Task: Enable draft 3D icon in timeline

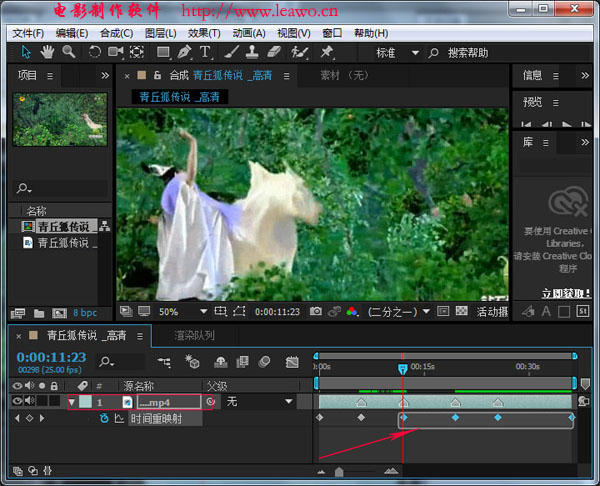Action: pos(192,362)
